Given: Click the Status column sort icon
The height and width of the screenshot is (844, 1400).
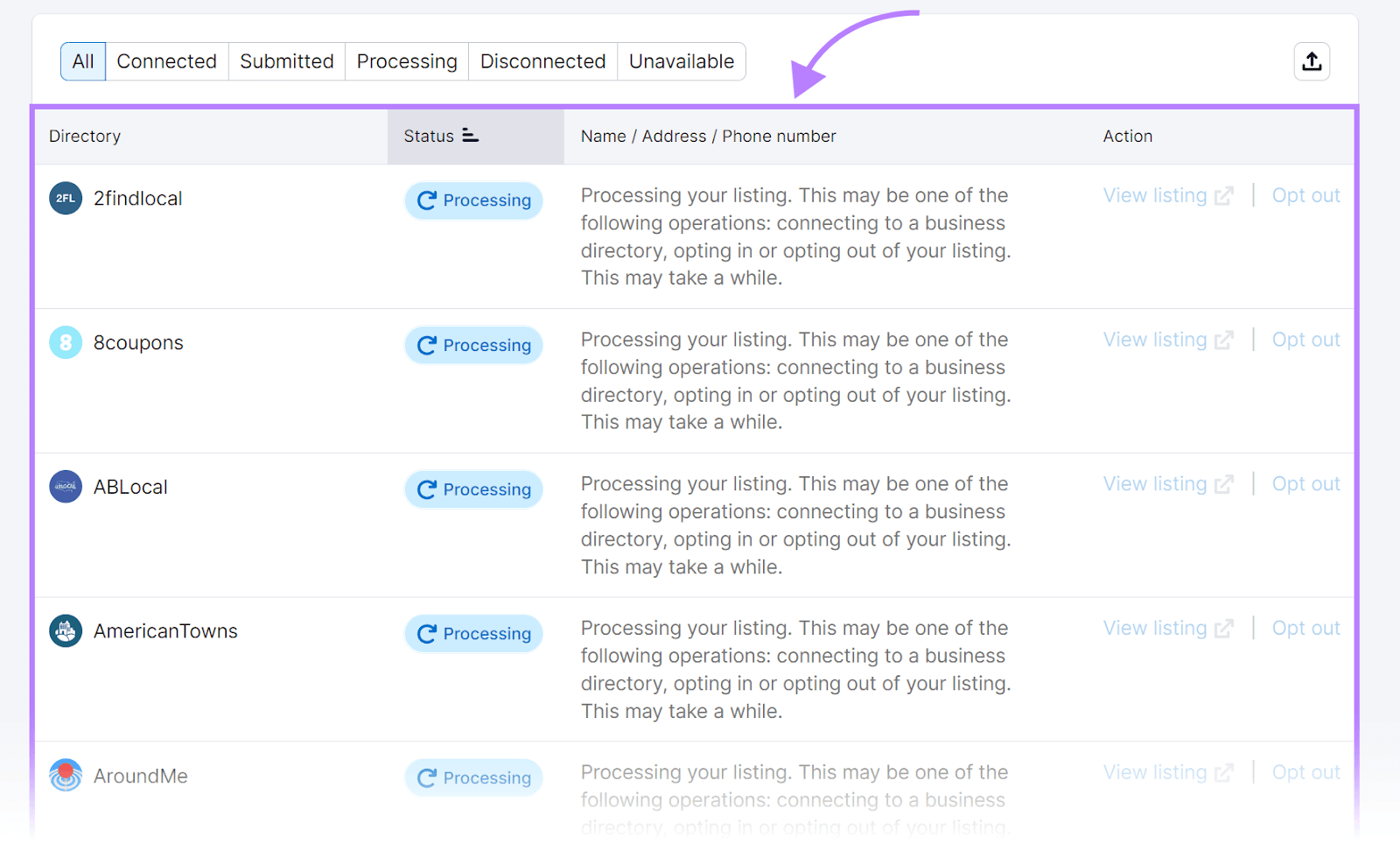Looking at the screenshot, I should click(470, 135).
